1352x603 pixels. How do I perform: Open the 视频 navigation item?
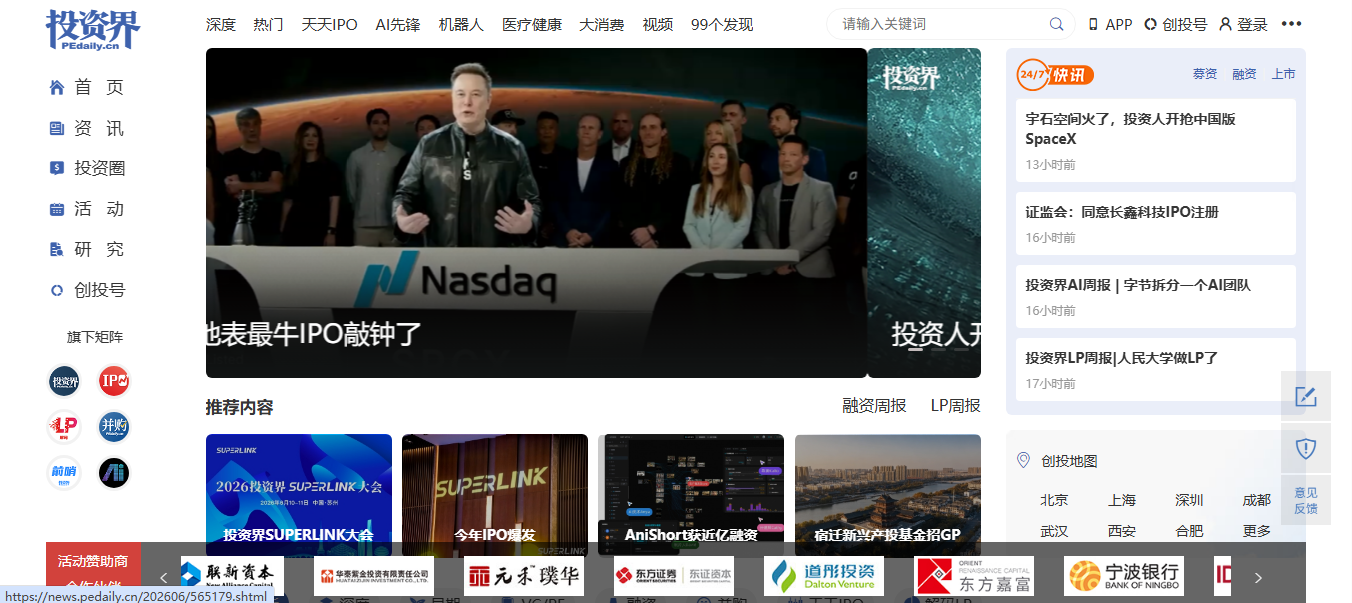(658, 24)
